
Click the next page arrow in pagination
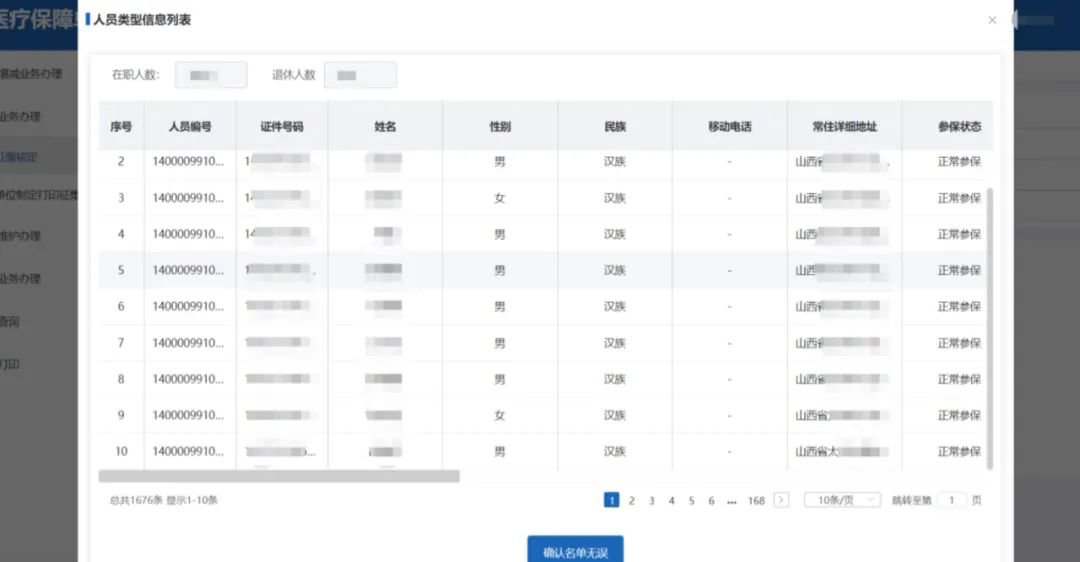(x=781, y=500)
